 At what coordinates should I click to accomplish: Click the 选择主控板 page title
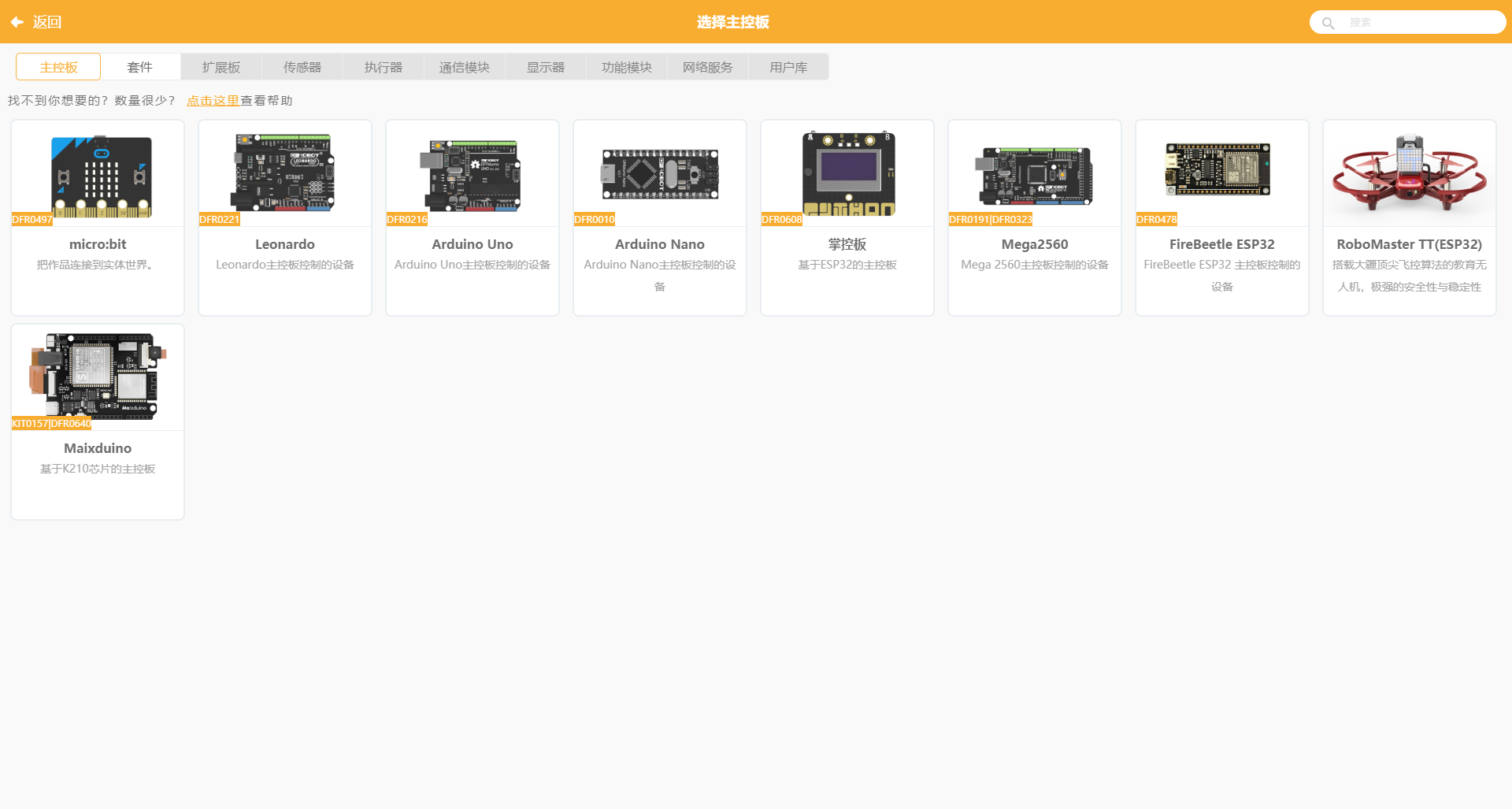click(x=733, y=22)
